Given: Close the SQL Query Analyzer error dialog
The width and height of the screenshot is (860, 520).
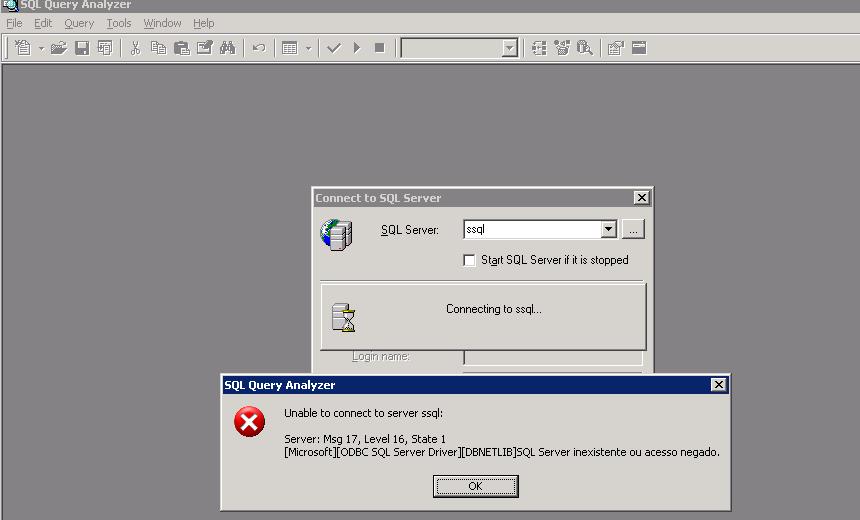Looking at the screenshot, I should click(x=718, y=385).
